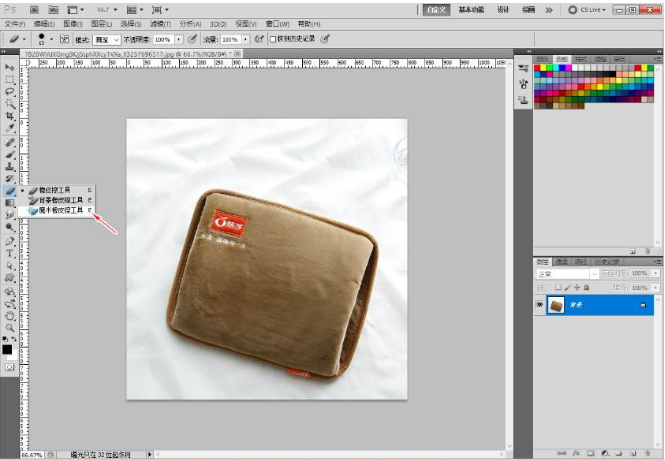
Task: Open the View Extras dropdown
Action: [x=75, y=9]
